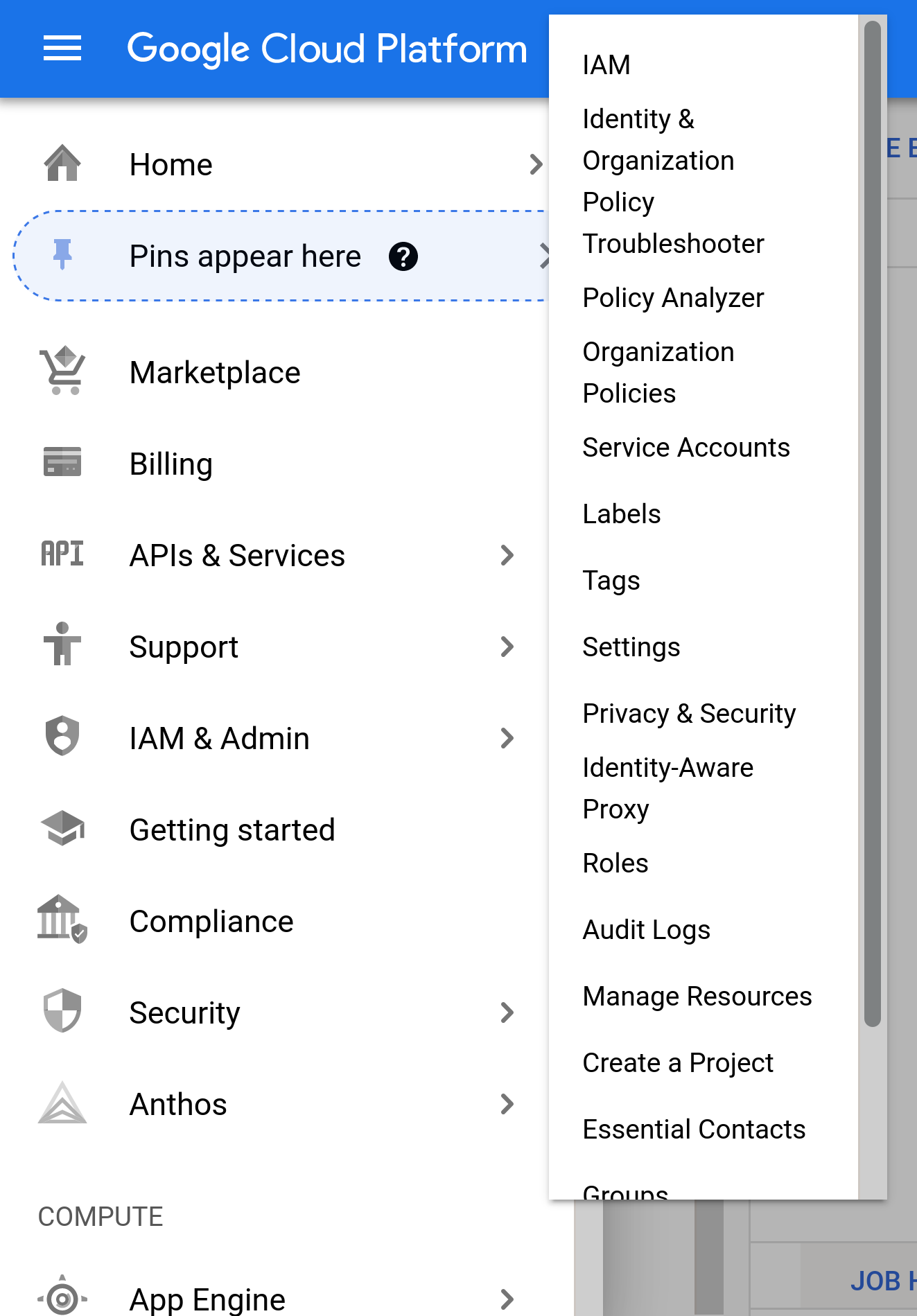Open the APIs & Services API icon
917x1316 pixels.
(62, 554)
